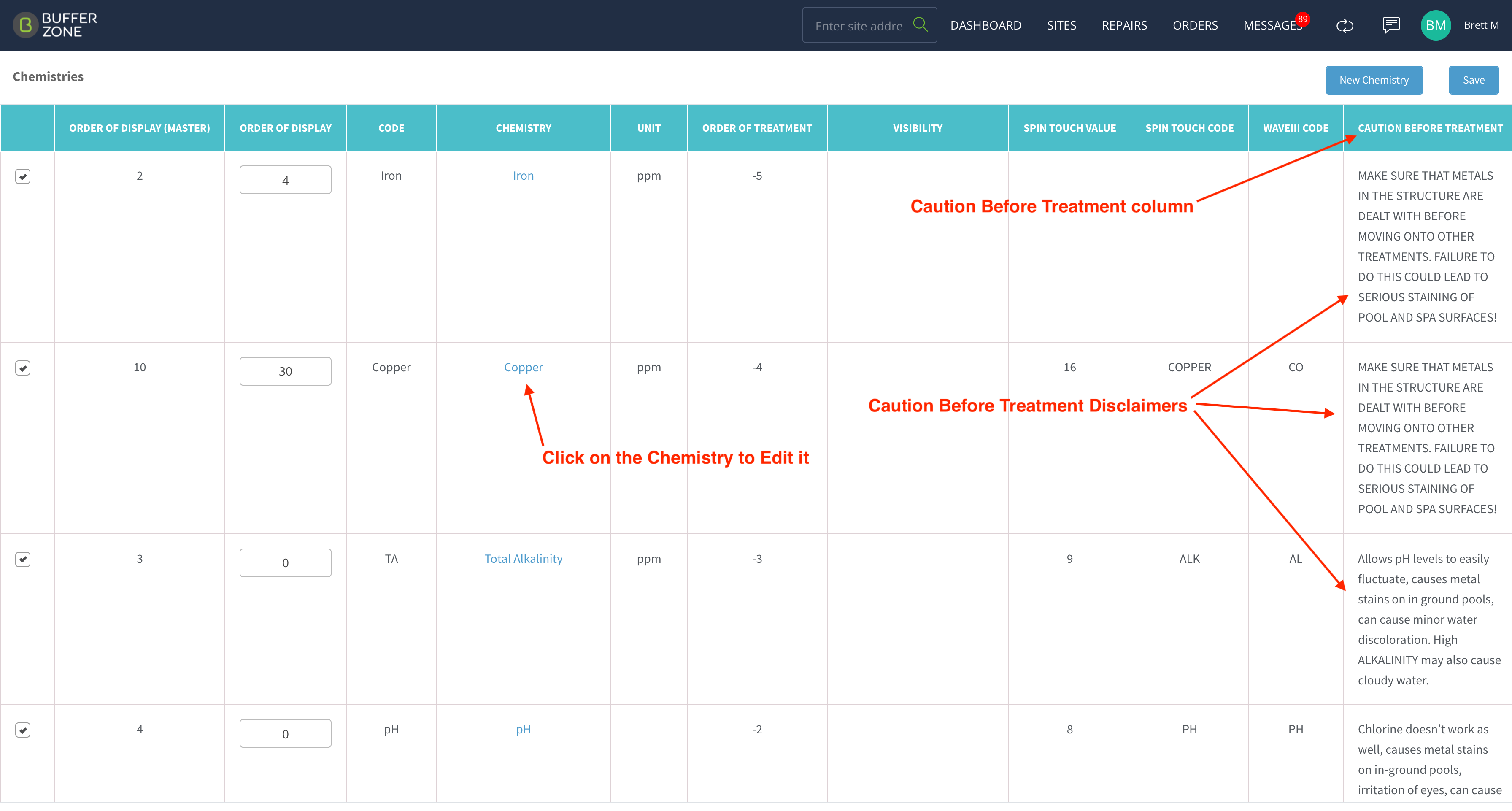Click Iron's order of display field
The image size is (1512, 811).
click(x=285, y=180)
